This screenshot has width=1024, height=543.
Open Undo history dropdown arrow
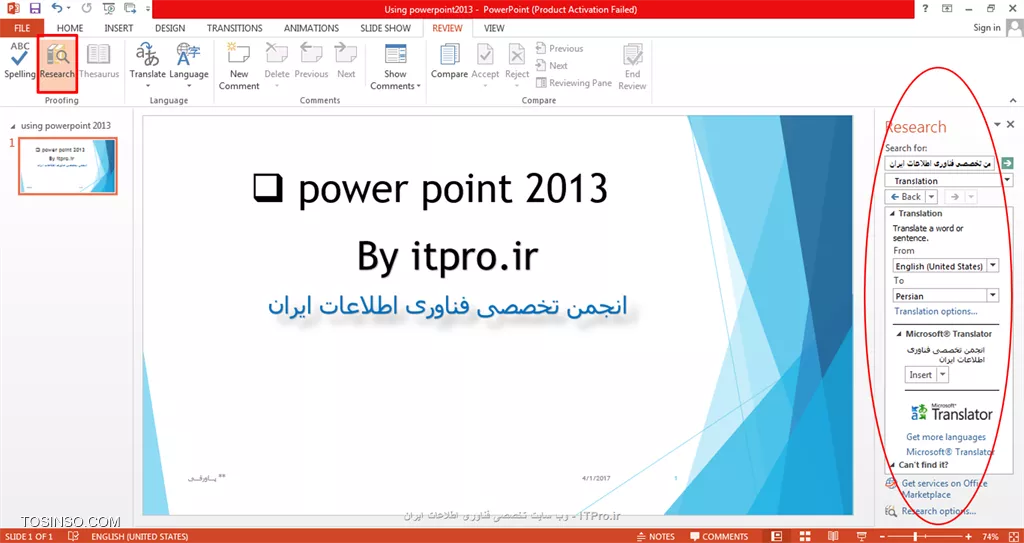68,9
